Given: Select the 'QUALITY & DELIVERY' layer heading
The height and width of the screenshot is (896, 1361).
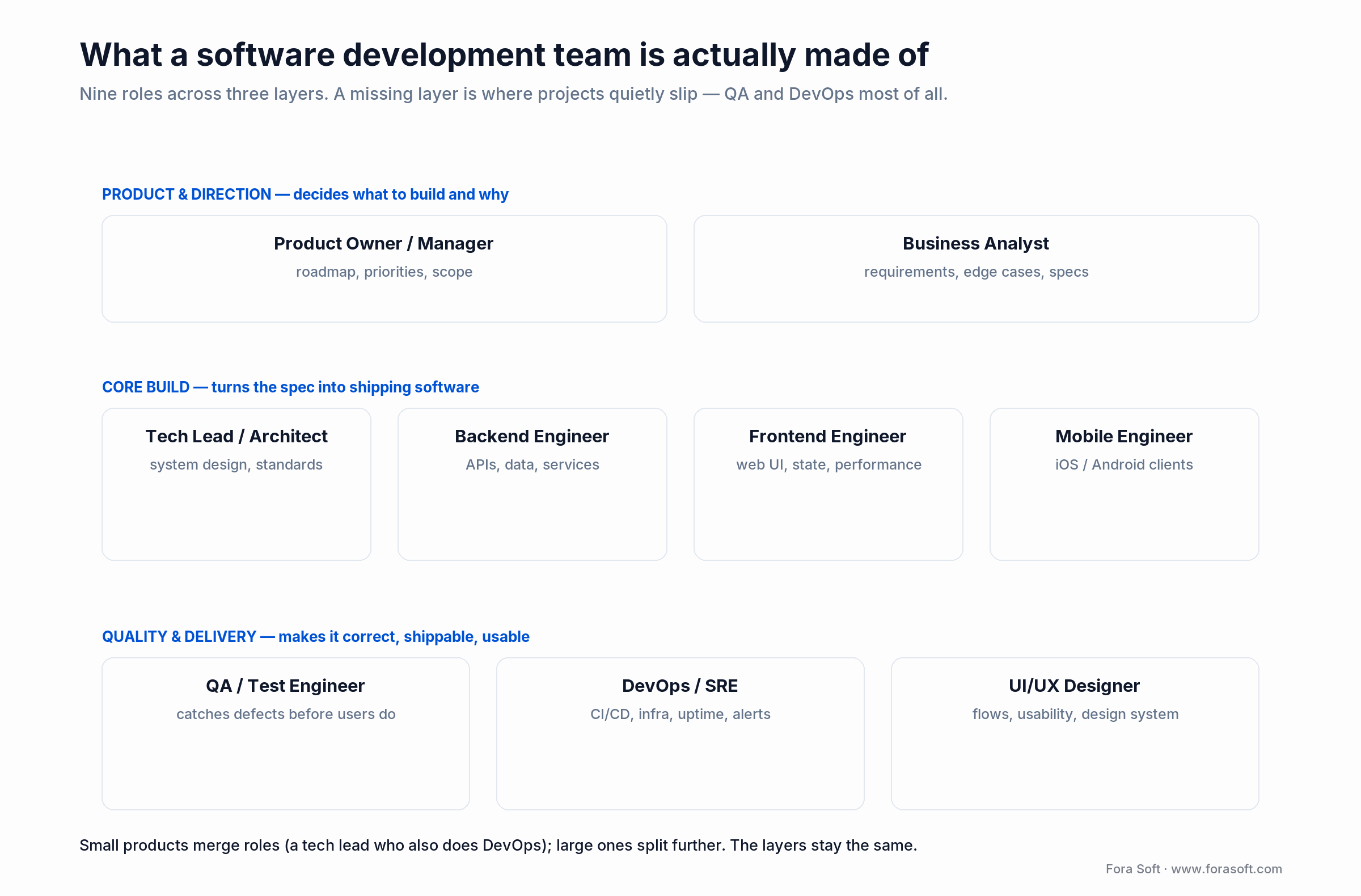Looking at the screenshot, I should 316,636.
